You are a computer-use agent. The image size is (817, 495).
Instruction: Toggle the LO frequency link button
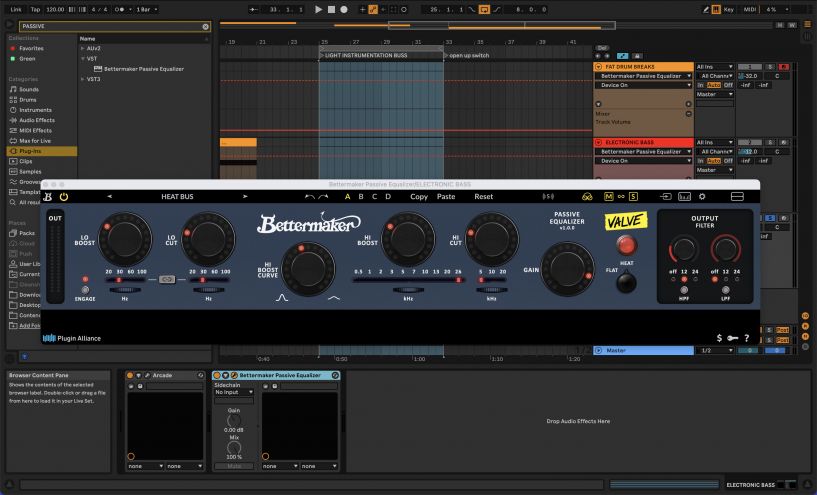167,280
